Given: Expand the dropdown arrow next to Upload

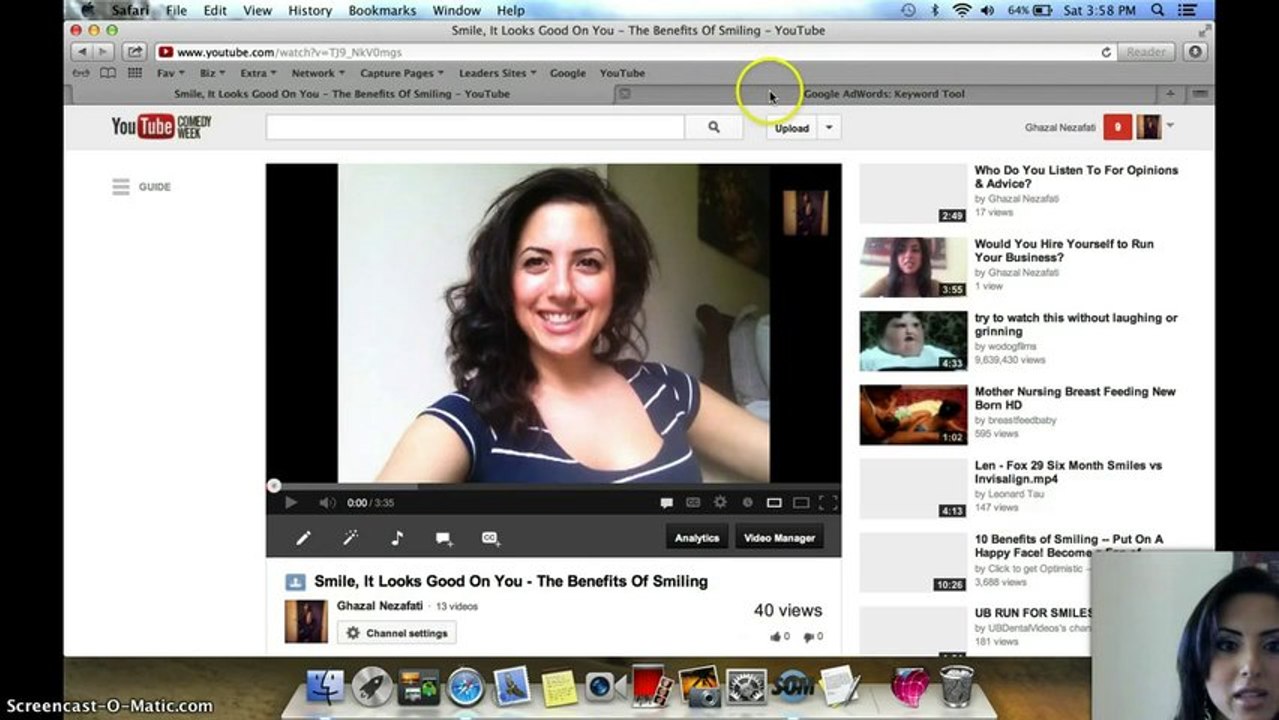Looking at the screenshot, I should click(829, 128).
